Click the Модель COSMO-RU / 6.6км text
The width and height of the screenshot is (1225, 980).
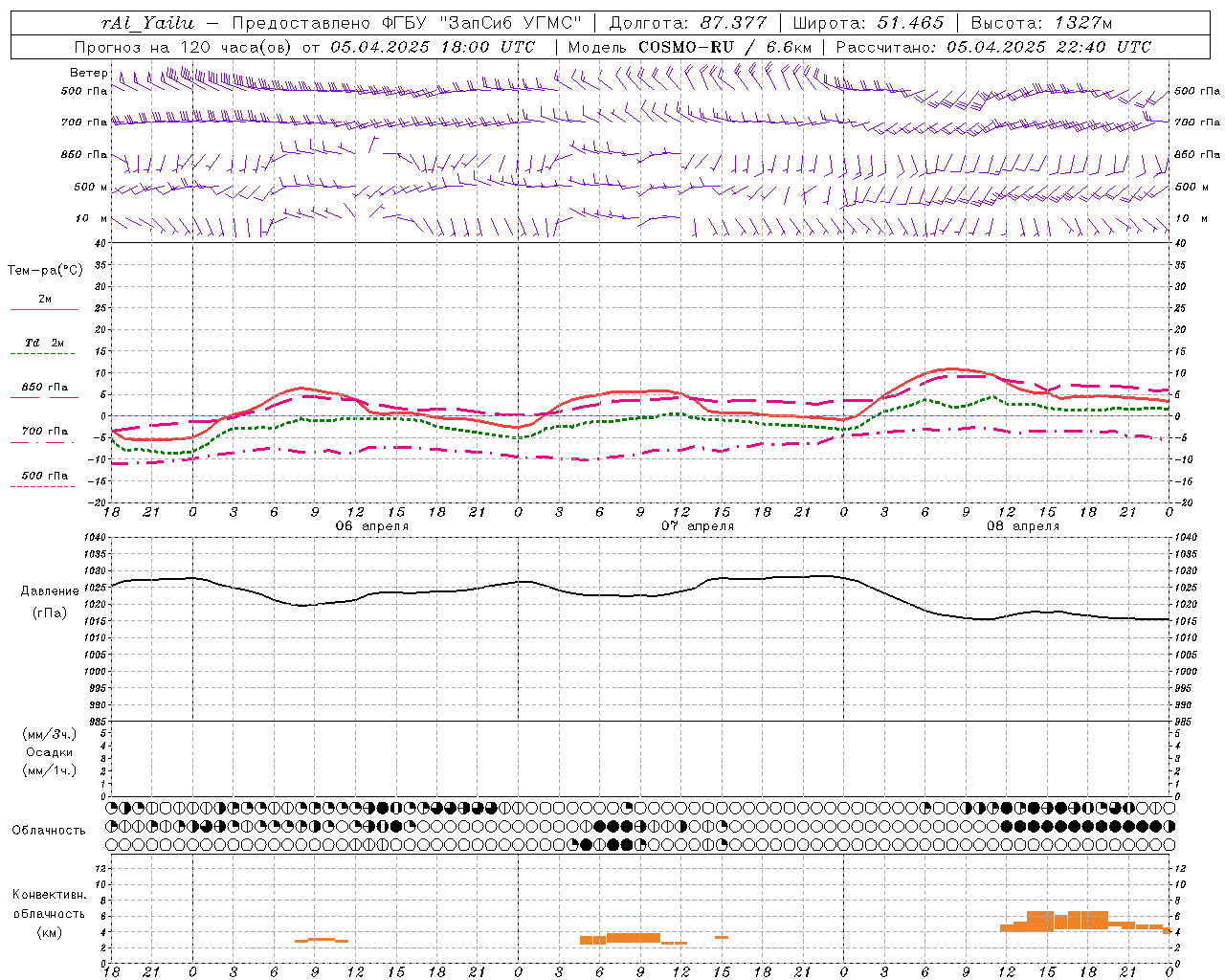tap(690, 47)
